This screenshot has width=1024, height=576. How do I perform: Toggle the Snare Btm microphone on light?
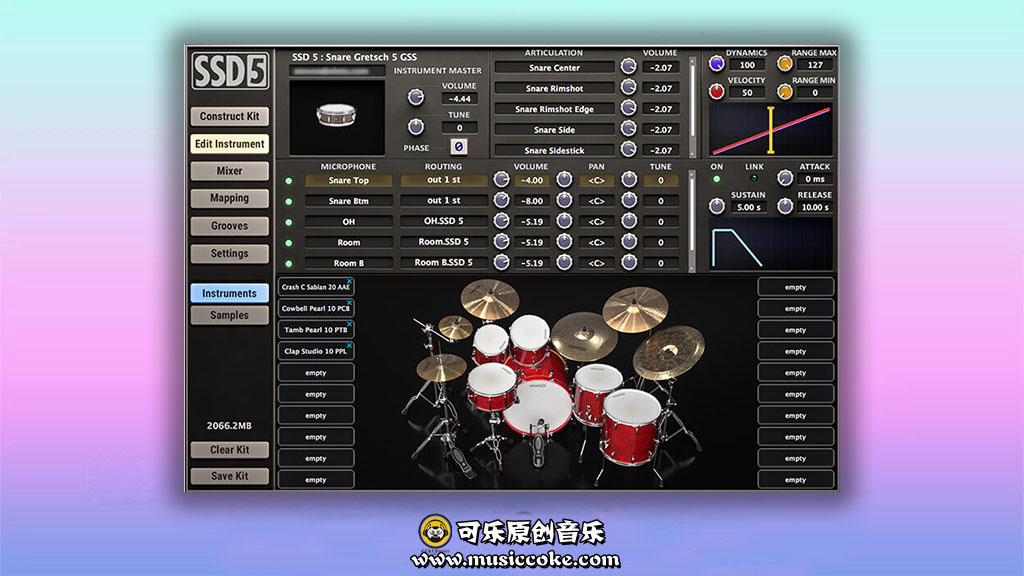click(289, 202)
